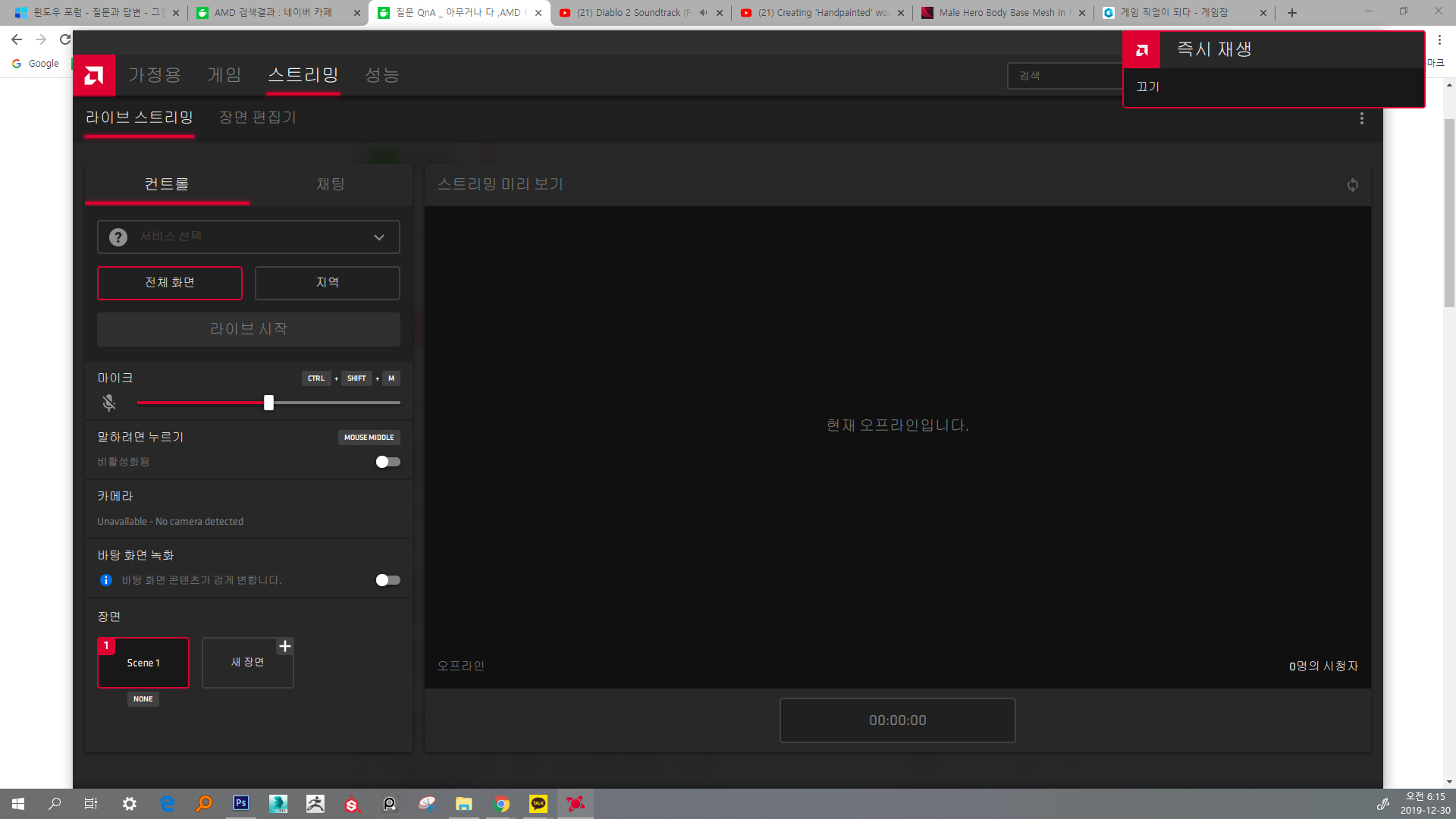Open Radeon Software taskbar icon
This screenshot has height=819, width=1456.
[576, 804]
